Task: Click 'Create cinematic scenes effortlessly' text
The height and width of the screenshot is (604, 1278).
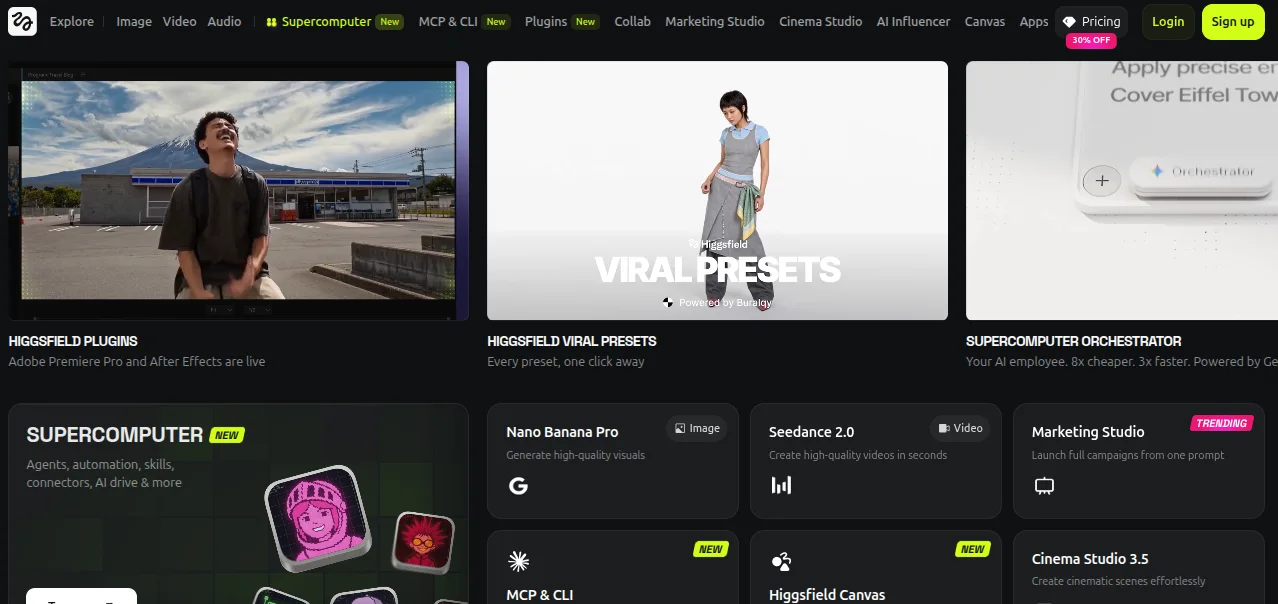Action: (x=1119, y=581)
